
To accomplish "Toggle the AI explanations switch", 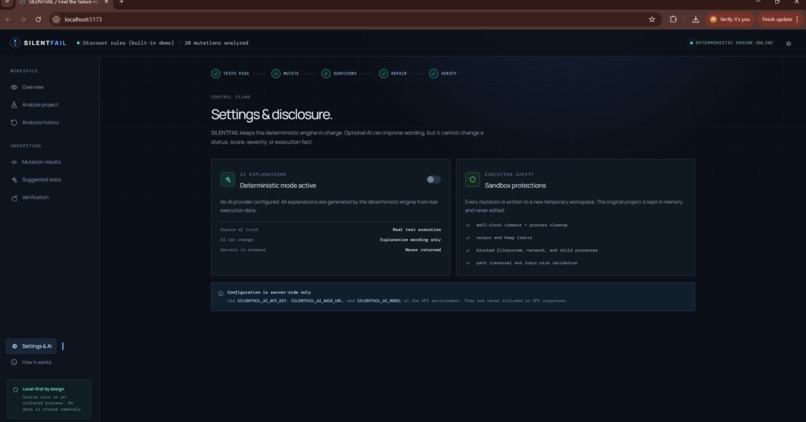I will coord(433,179).
